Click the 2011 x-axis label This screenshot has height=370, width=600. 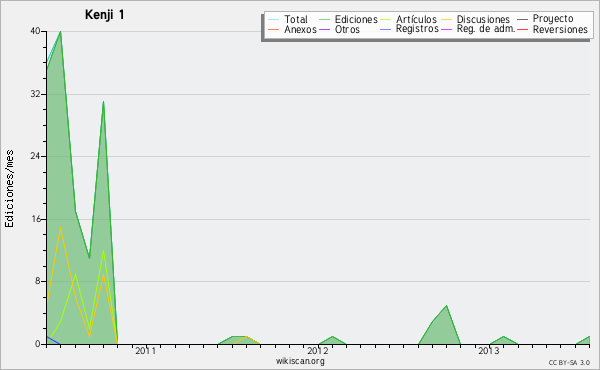145,351
